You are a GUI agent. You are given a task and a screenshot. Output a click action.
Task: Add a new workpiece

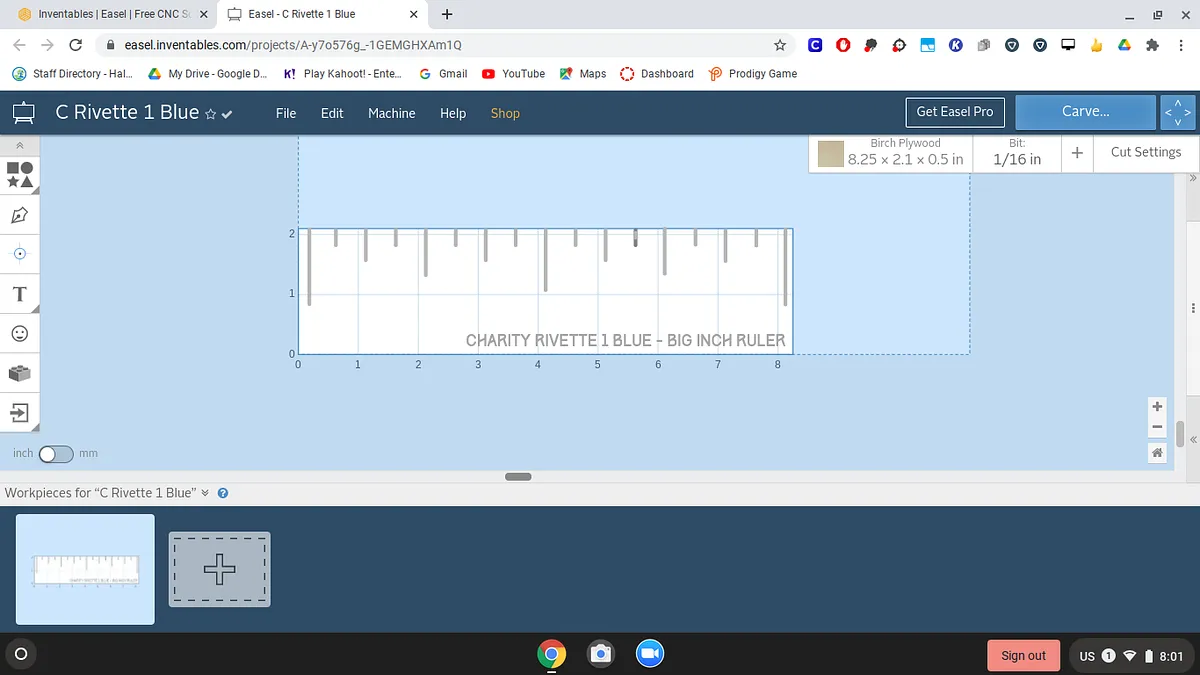pos(219,569)
